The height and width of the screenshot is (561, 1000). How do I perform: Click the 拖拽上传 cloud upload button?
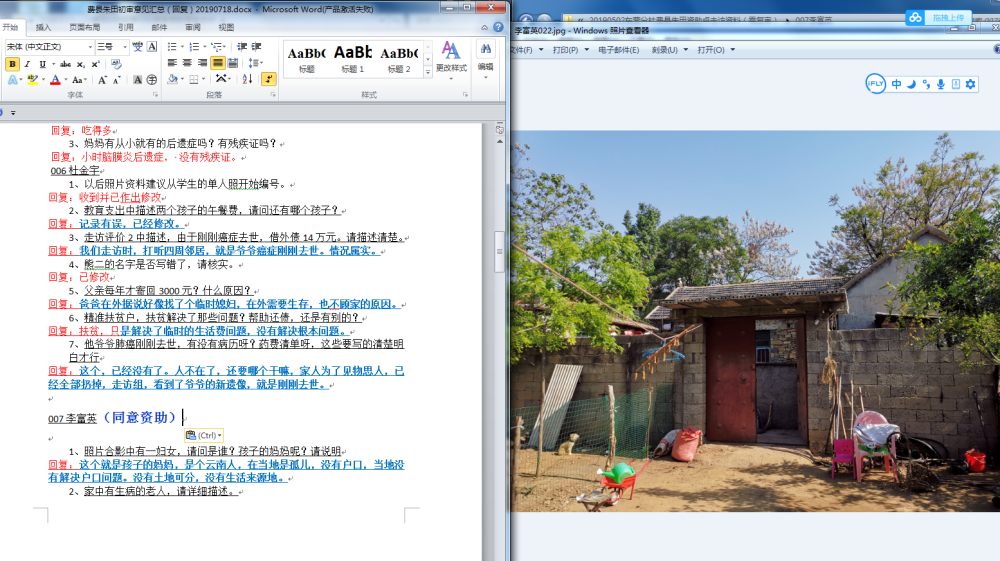point(938,18)
